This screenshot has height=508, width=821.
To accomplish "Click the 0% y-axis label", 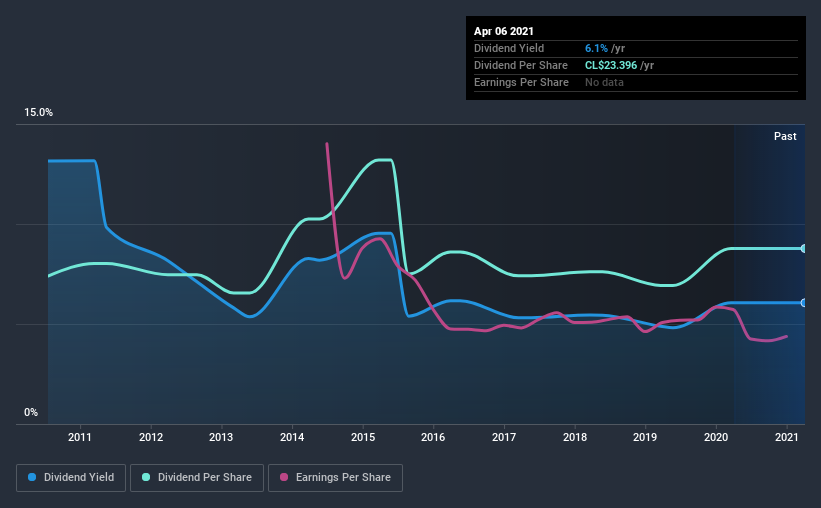I will [x=31, y=413].
